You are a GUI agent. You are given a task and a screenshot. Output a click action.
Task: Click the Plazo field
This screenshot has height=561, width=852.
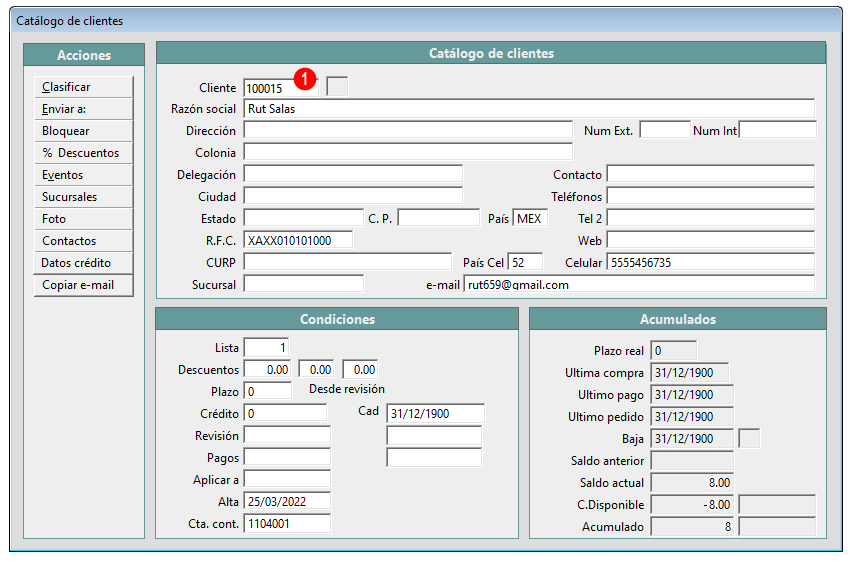click(x=268, y=391)
